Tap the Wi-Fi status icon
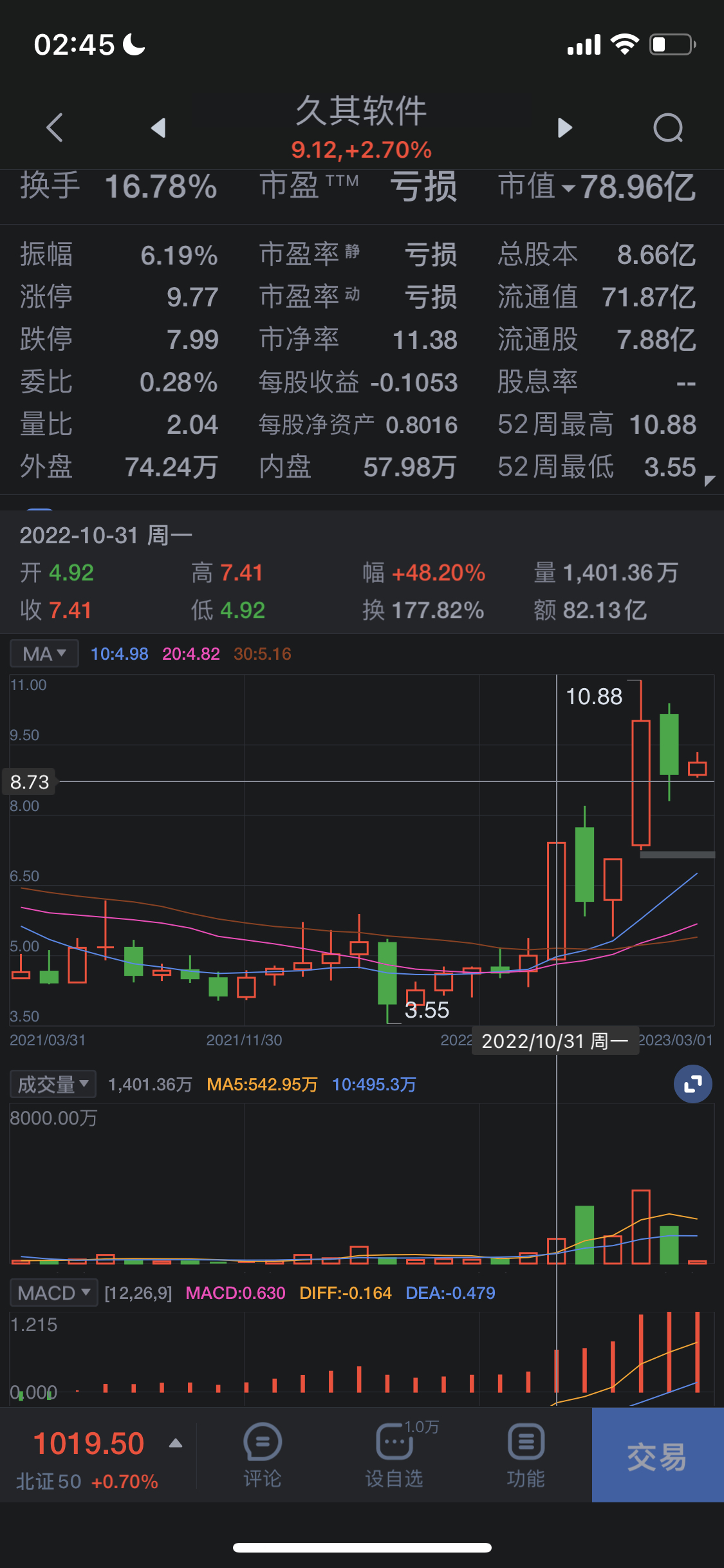 (x=624, y=44)
